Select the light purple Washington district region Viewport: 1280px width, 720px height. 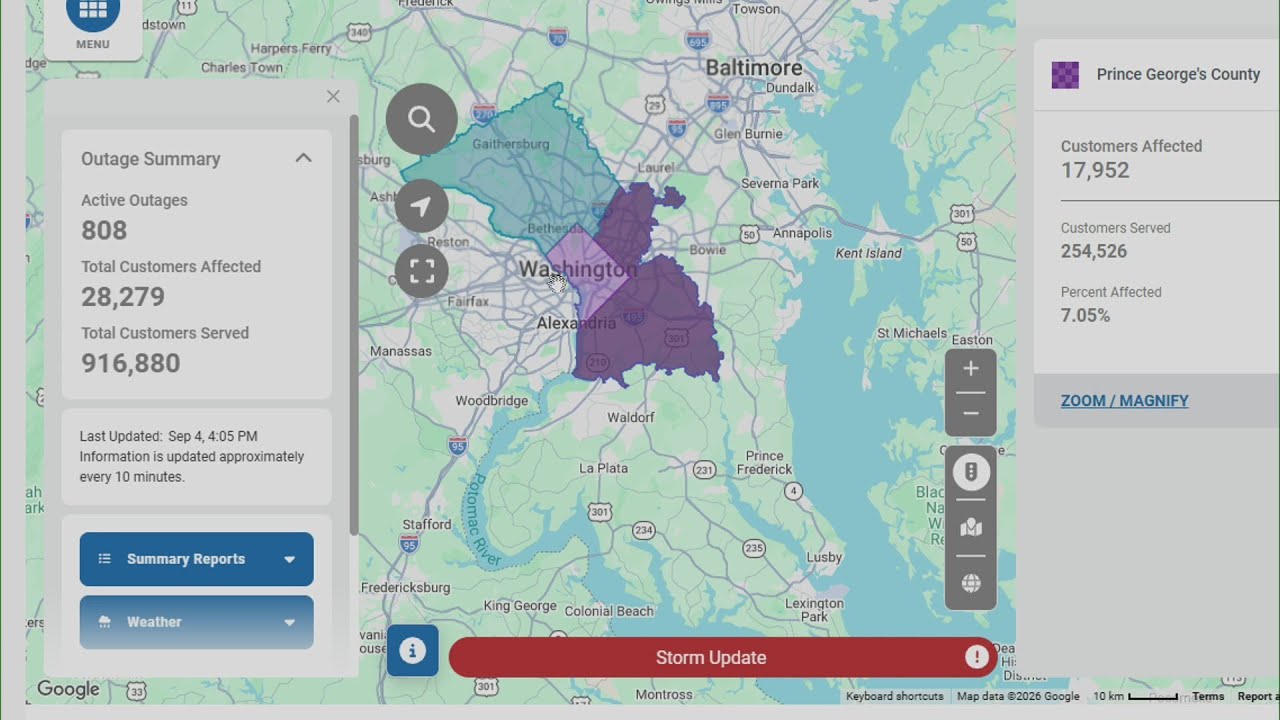coord(590,272)
